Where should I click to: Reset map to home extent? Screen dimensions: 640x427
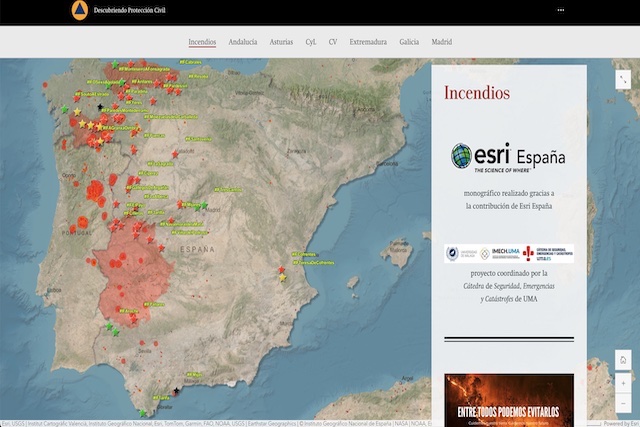point(623,360)
